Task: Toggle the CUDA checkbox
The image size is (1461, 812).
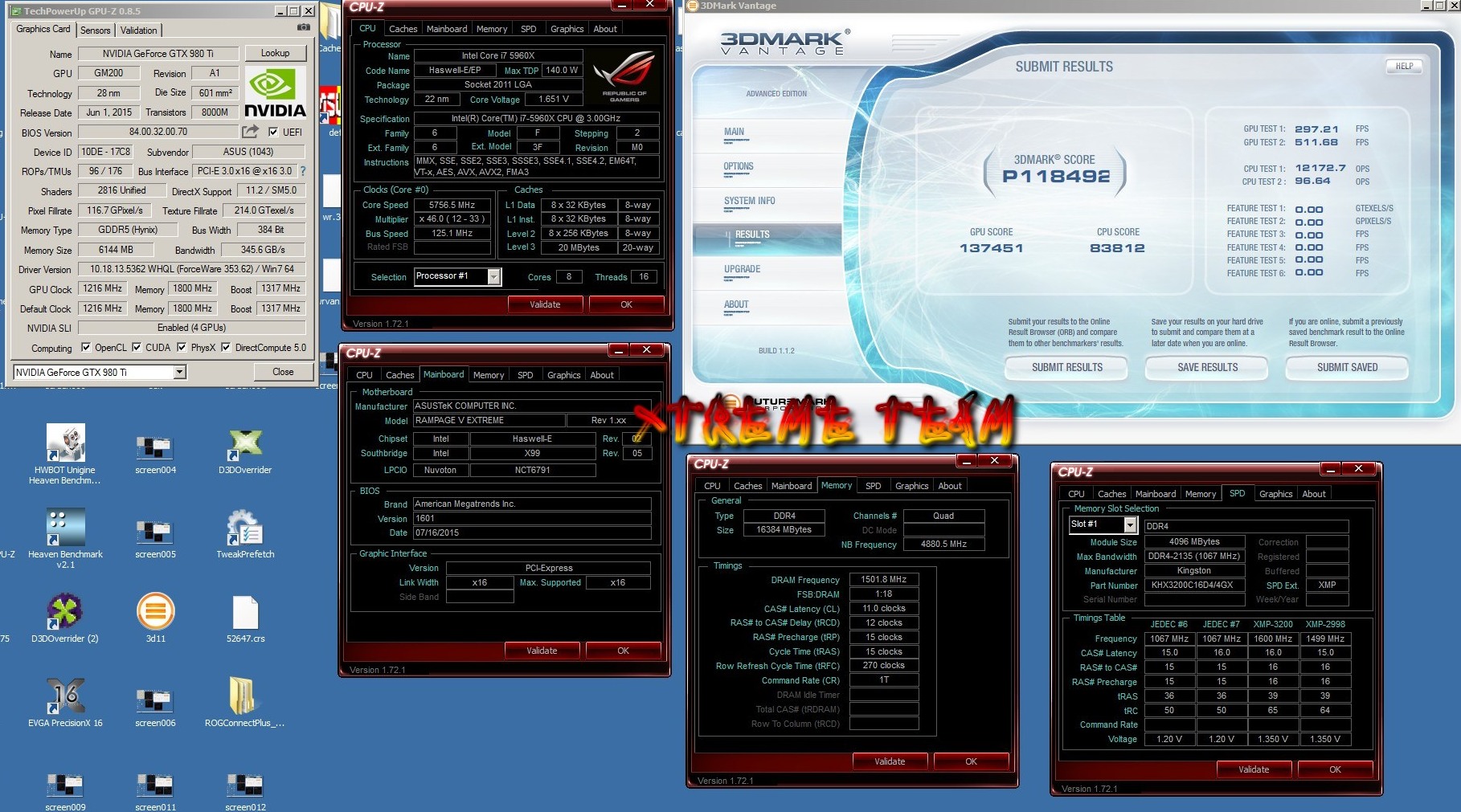Action: click(x=137, y=347)
